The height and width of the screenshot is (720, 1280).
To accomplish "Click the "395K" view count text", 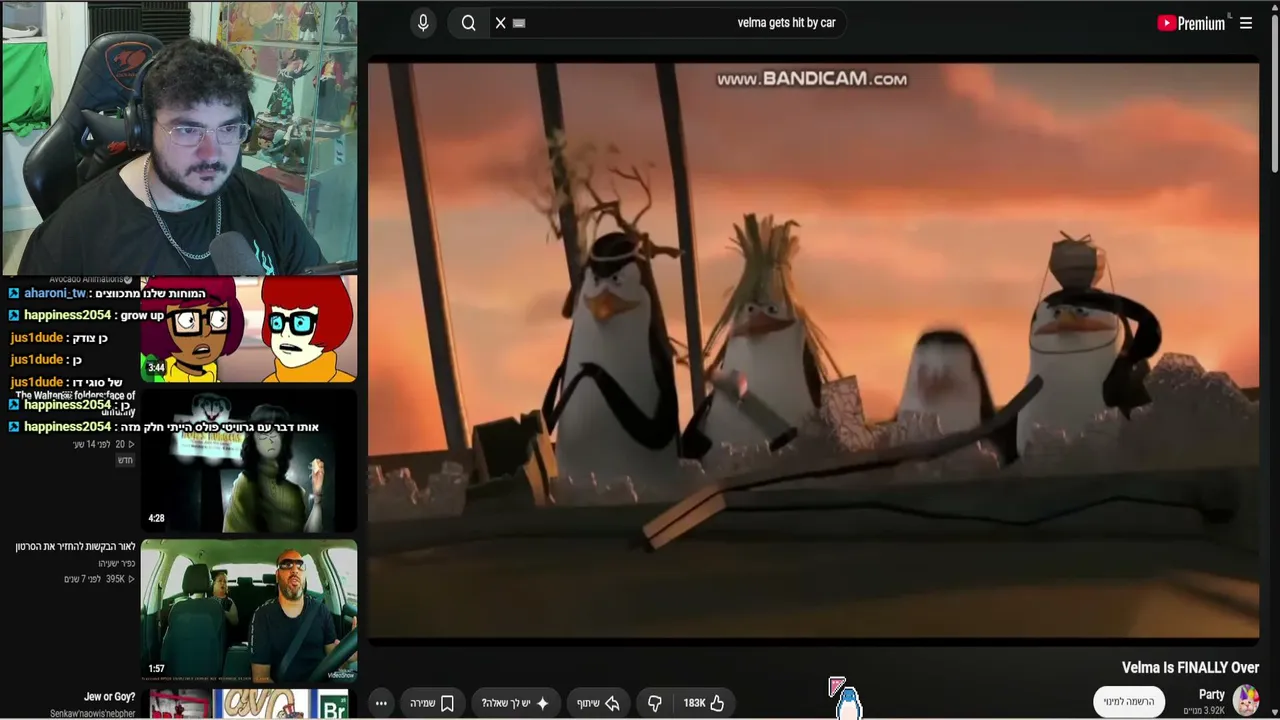I will [115, 579].
